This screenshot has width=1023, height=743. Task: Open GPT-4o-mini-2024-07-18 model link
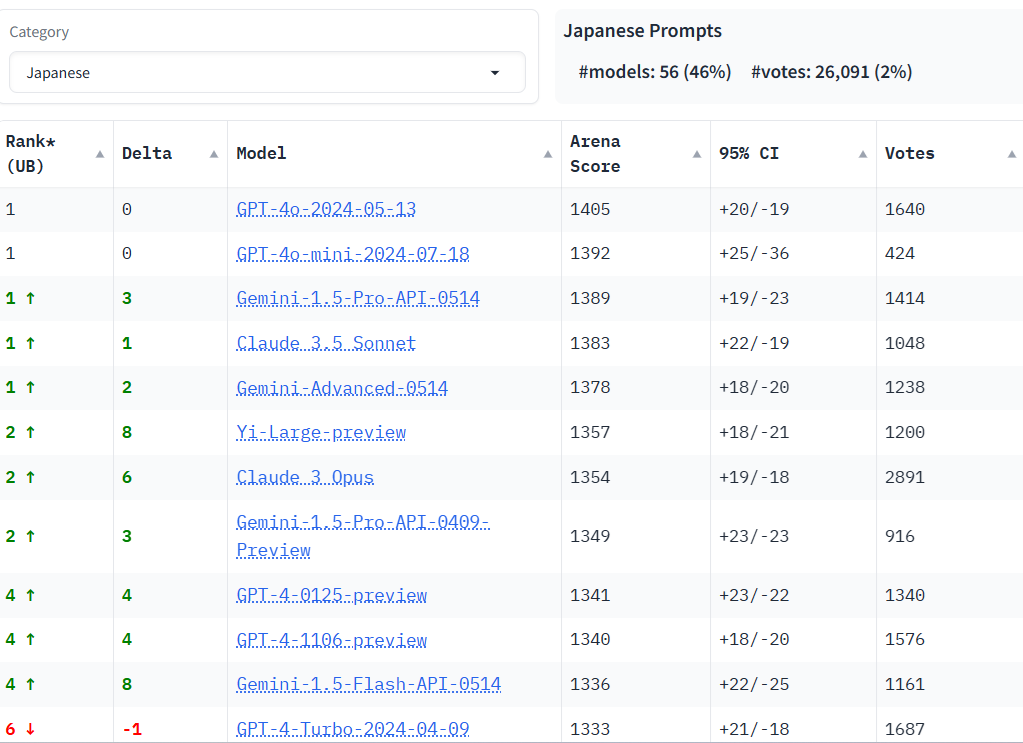353,254
